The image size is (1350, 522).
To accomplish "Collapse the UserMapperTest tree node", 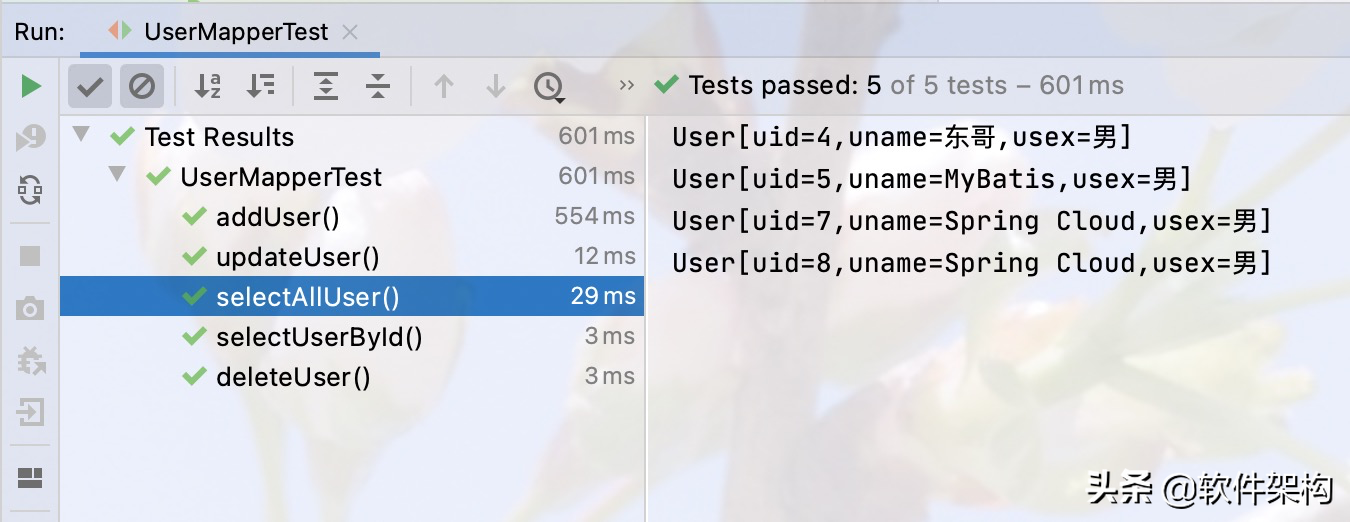I will [x=118, y=175].
